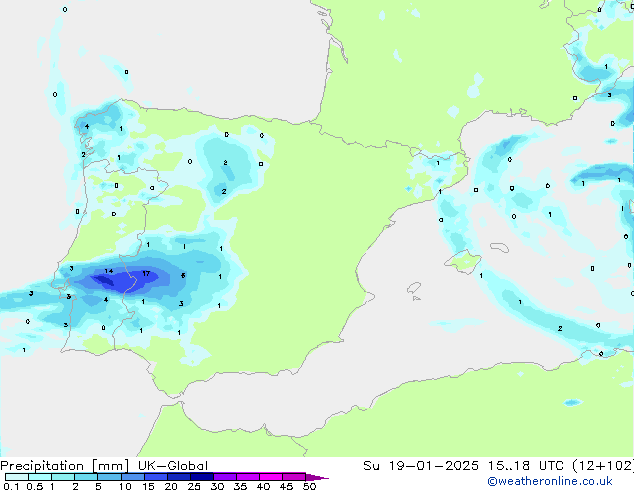Click the 5–10 mm legend color box
The image size is (634, 490).
[x=109, y=477]
